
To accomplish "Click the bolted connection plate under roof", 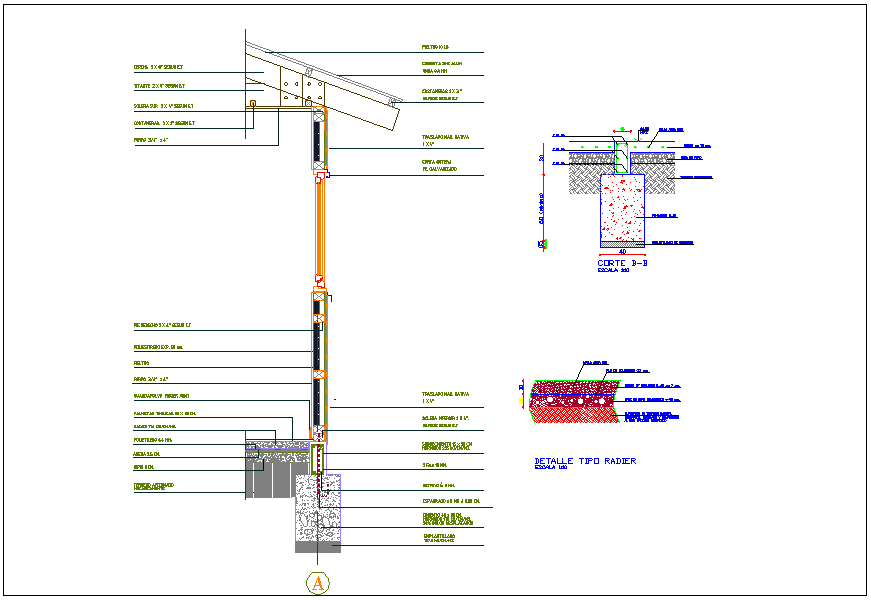I will click(x=291, y=89).
